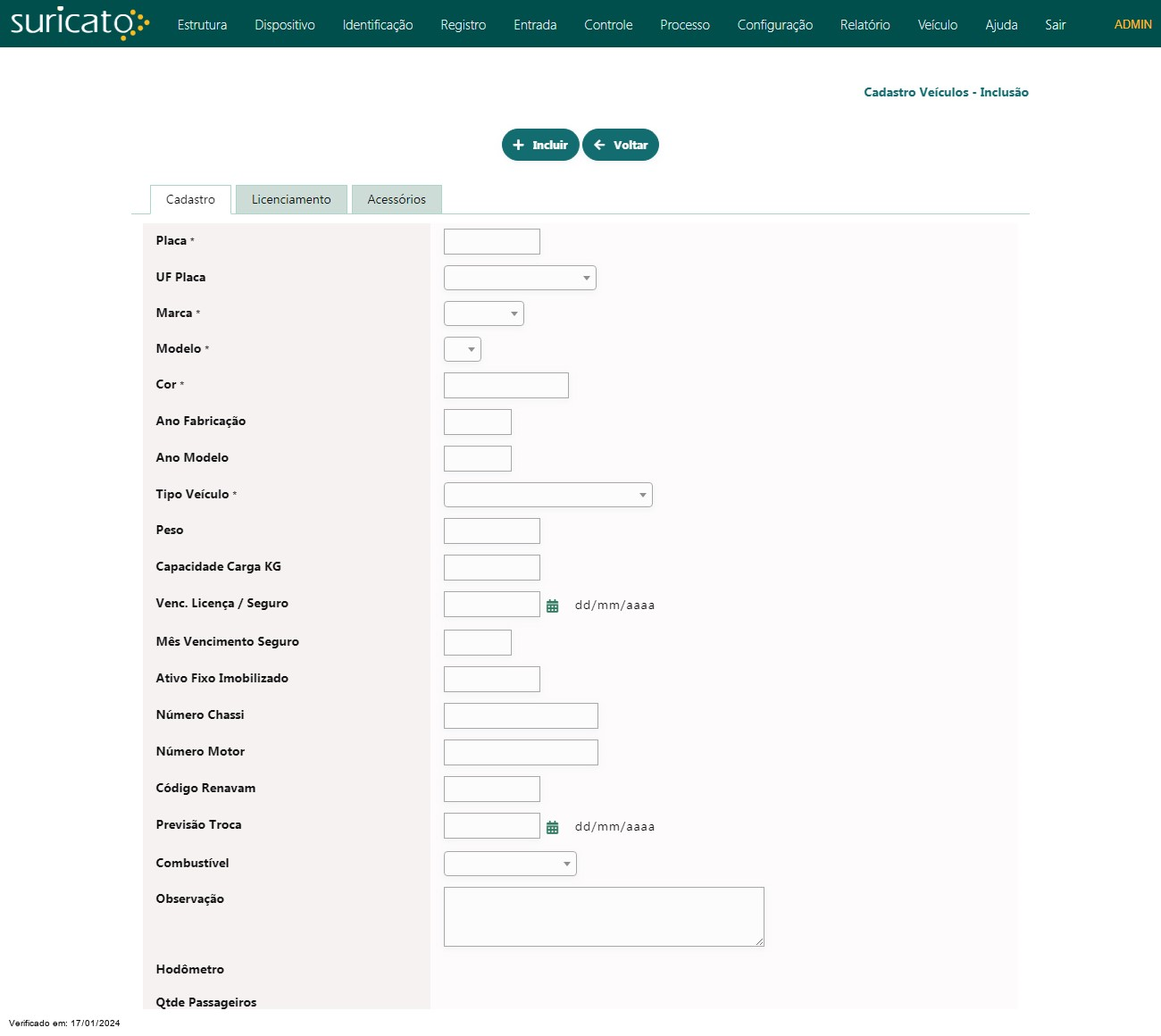
Task: Select the Cadastro tab
Action: [x=190, y=199]
